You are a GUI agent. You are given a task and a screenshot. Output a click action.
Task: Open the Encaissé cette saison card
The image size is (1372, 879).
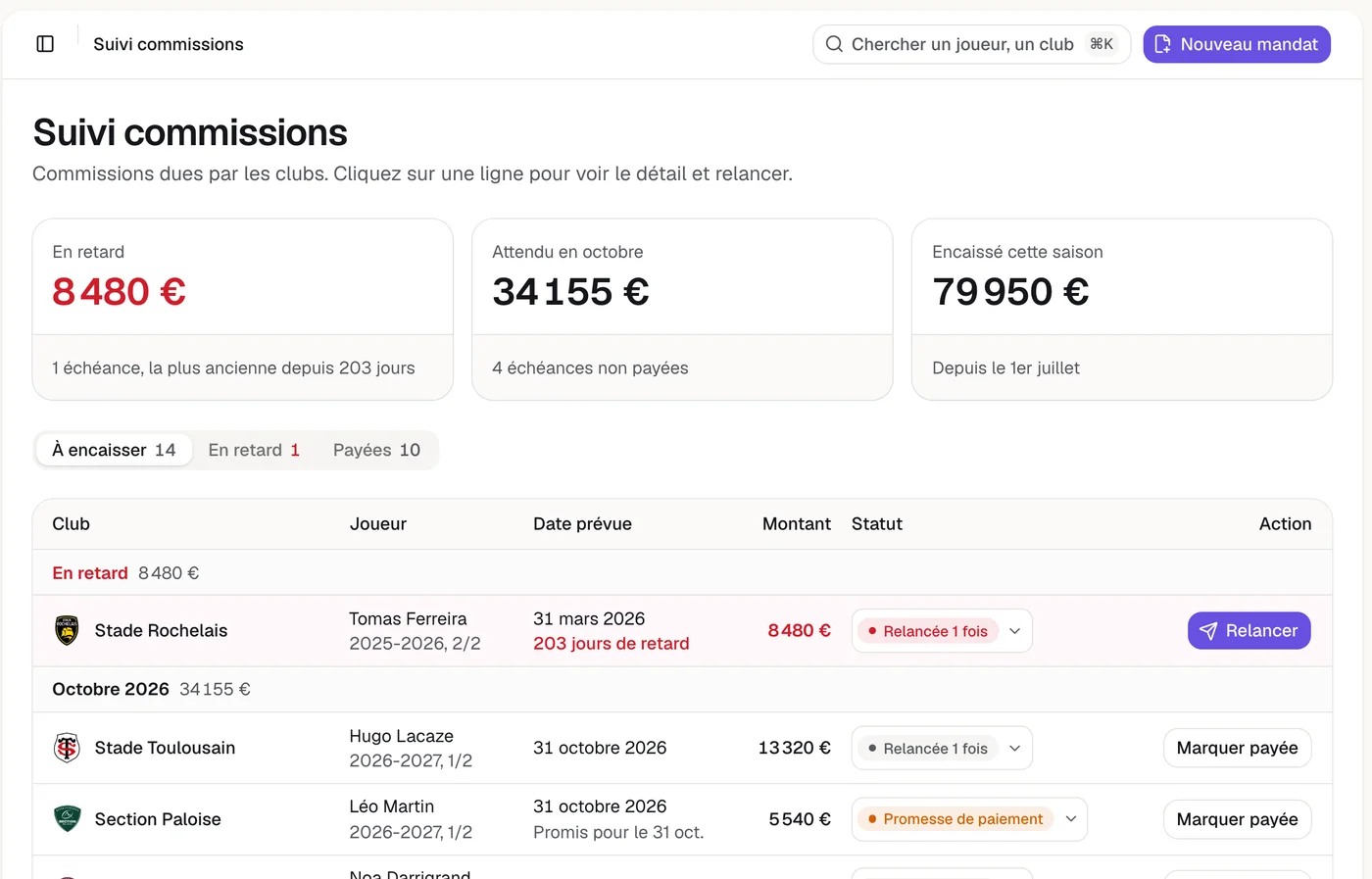click(x=1122, y=310)
